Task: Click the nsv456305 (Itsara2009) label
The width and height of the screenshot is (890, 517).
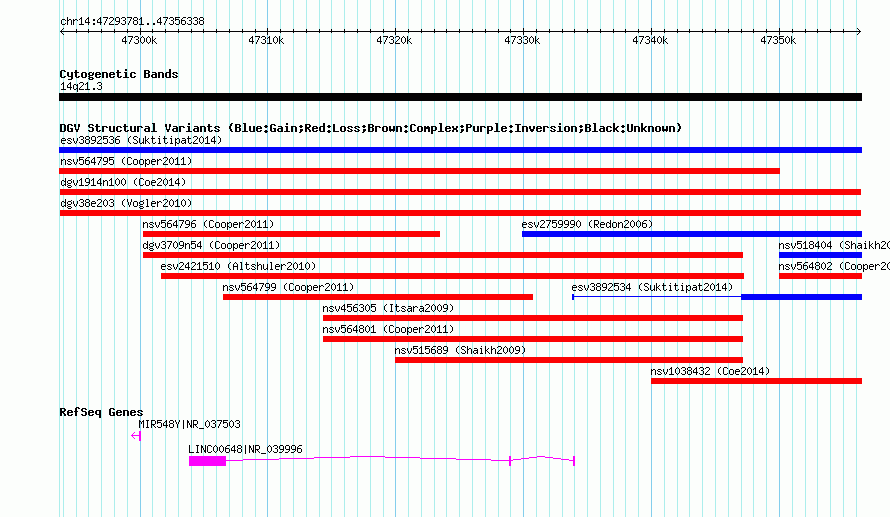Action: click(x=388, y=308)
